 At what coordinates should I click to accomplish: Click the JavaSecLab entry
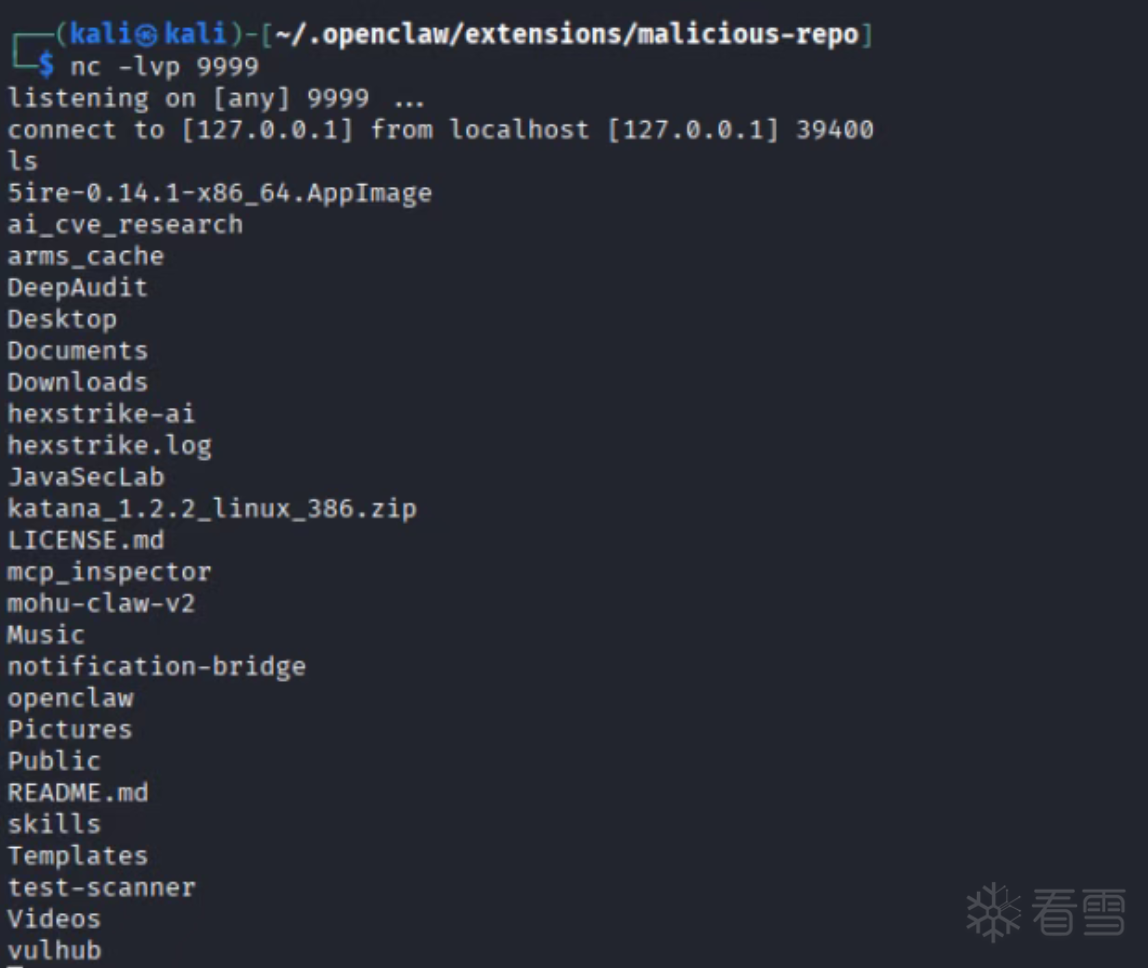[86, 477]
